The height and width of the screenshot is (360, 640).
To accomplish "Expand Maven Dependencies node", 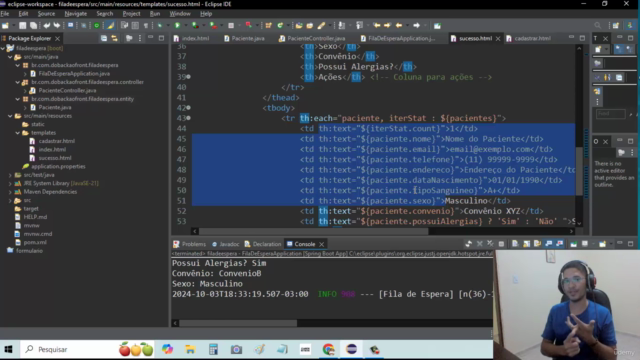I will [x=10, y=192].
